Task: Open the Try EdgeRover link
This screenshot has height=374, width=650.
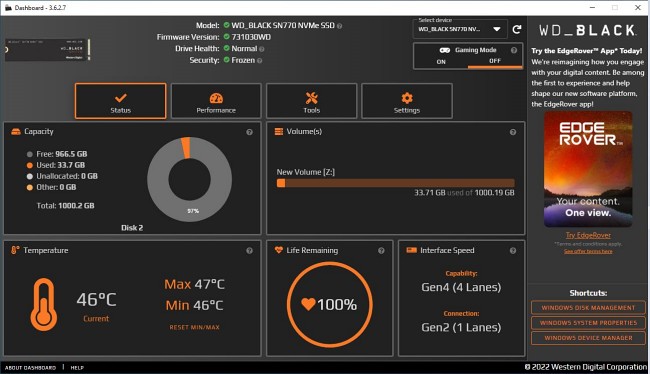Action: [x=588, y=236]
